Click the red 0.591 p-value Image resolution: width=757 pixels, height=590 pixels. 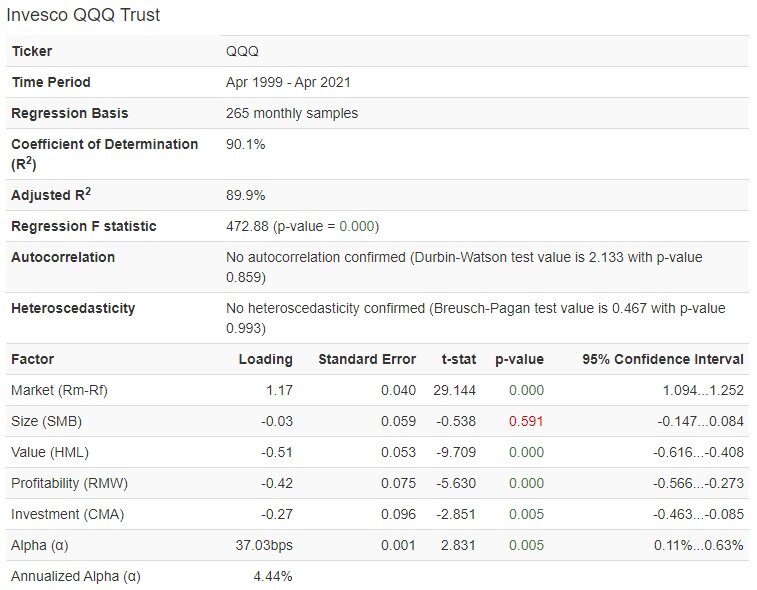(x=526, y=421)
